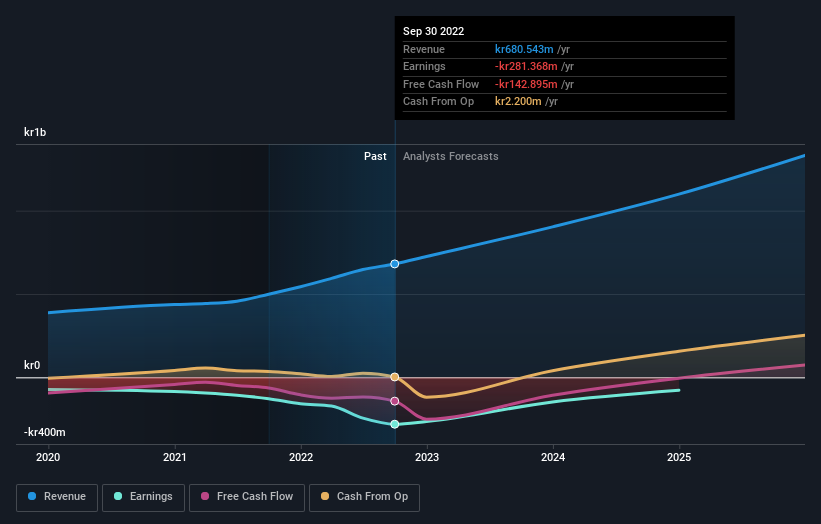The image size is (821, 524).
Task: Click the -kr281.368m earnings value
Action: click(x=526, y=66)
